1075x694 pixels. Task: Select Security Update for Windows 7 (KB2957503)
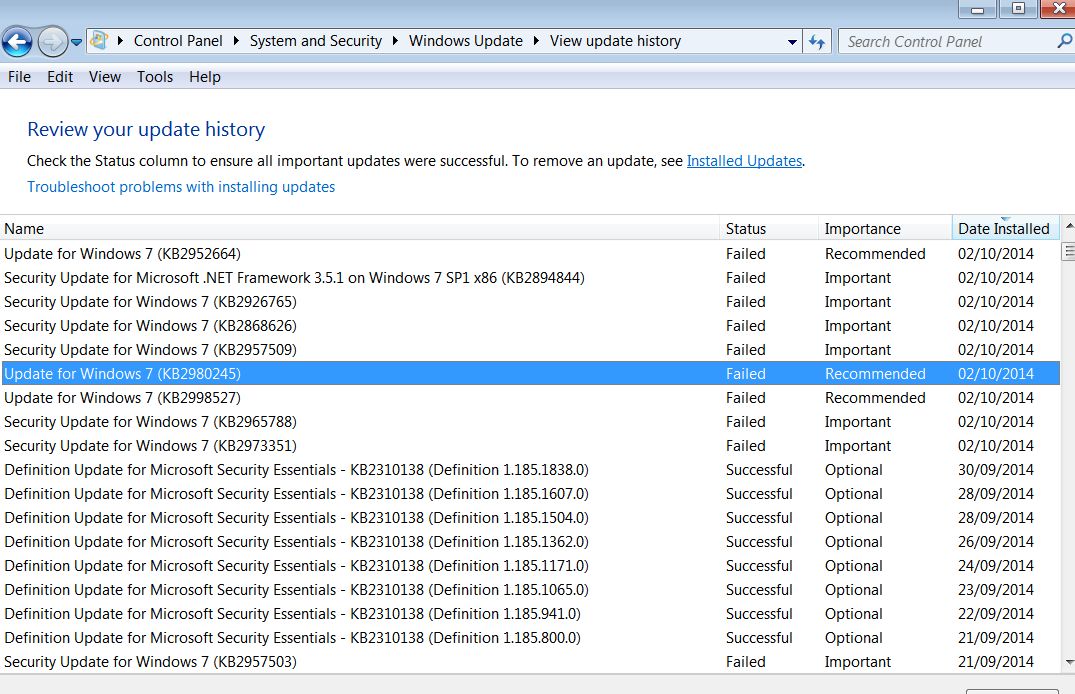[531, 662]
